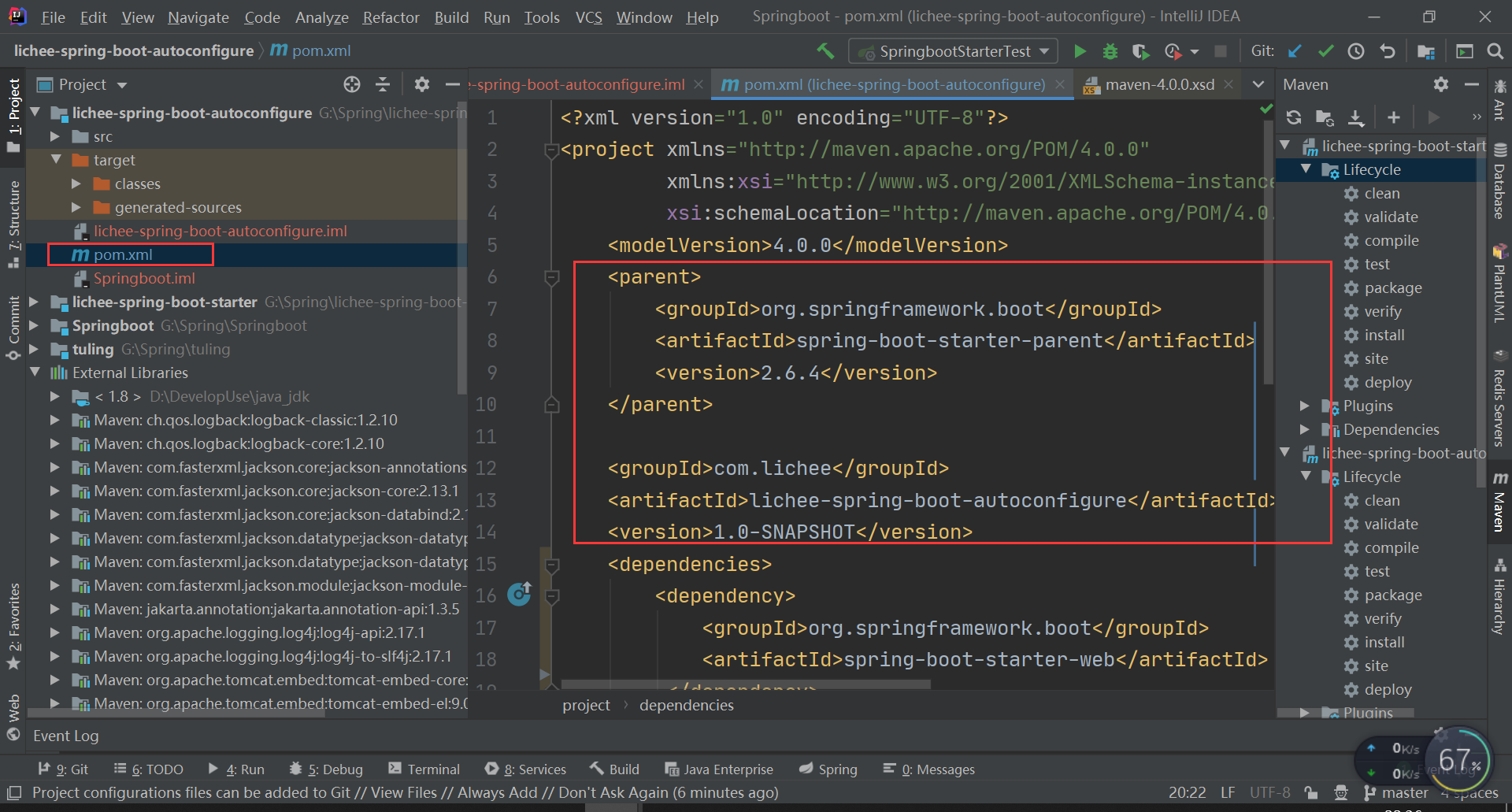Collapse the target folder
The width and height of the screenshot is (1512, 812).
click(56, 159)
